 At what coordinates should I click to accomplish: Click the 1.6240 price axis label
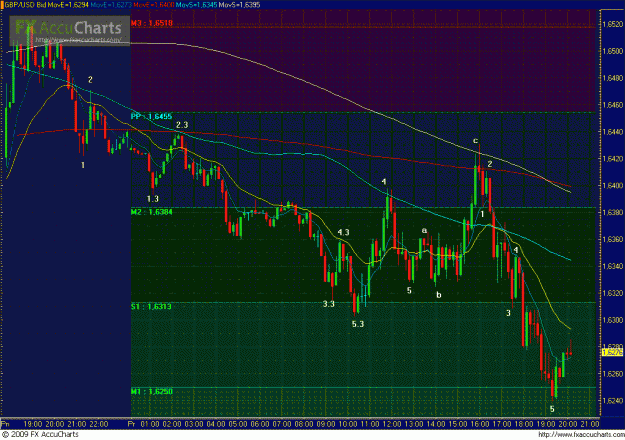click(612, 401)
